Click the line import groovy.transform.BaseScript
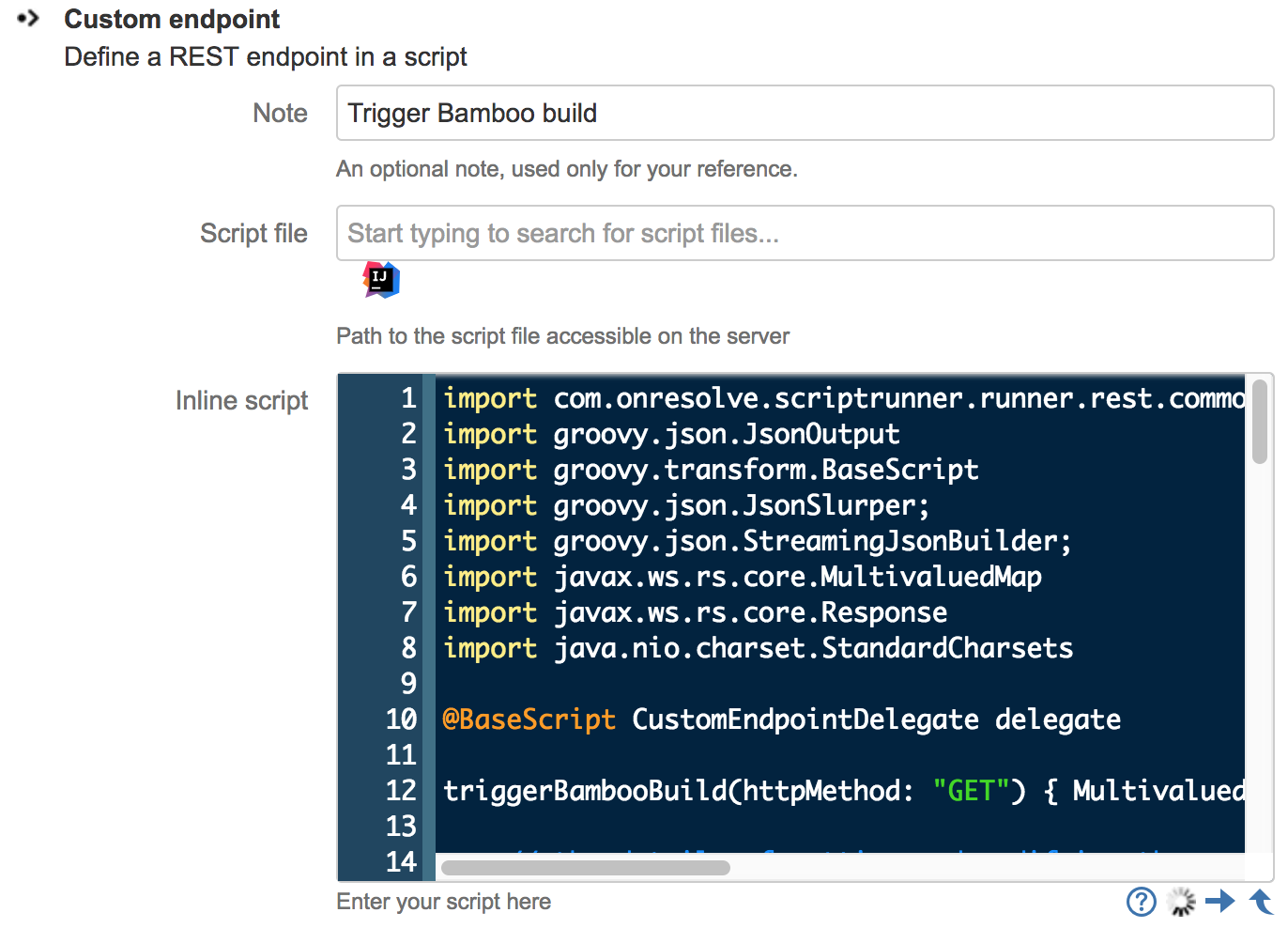The image size is (1288, 928). (x=711, y=470)
